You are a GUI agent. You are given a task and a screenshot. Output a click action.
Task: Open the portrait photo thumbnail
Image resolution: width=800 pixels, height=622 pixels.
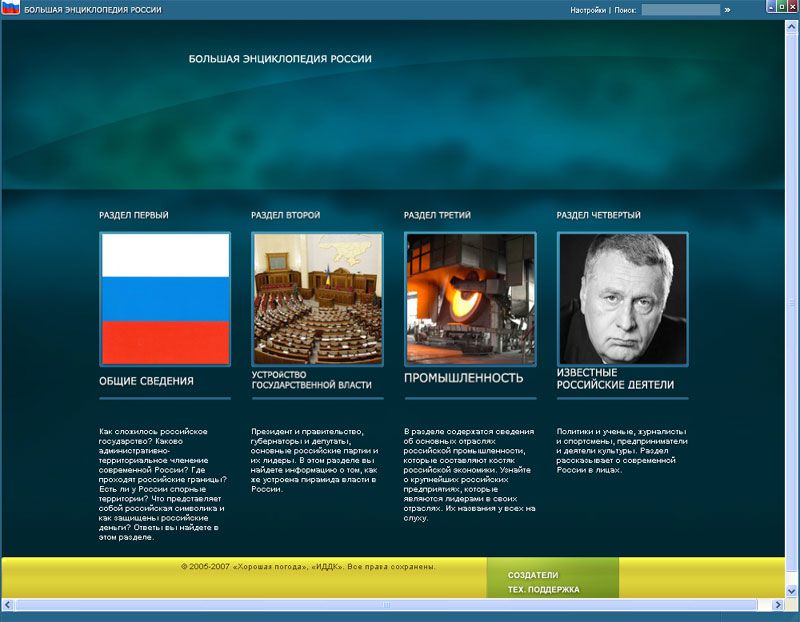coord(622,299)
